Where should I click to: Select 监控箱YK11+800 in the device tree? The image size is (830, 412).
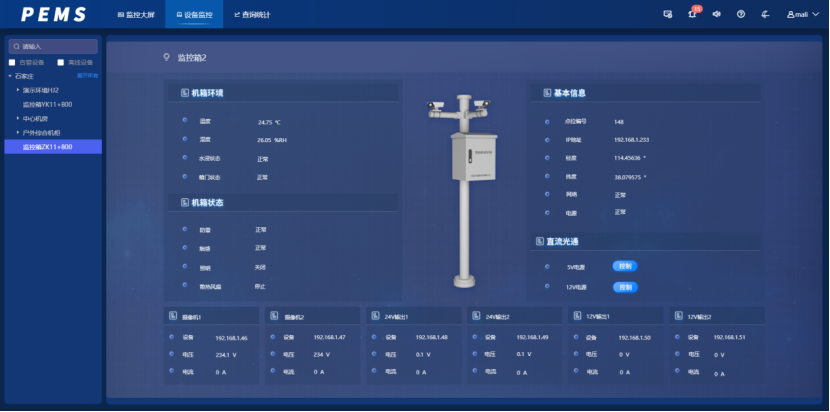tap(47, 104)
